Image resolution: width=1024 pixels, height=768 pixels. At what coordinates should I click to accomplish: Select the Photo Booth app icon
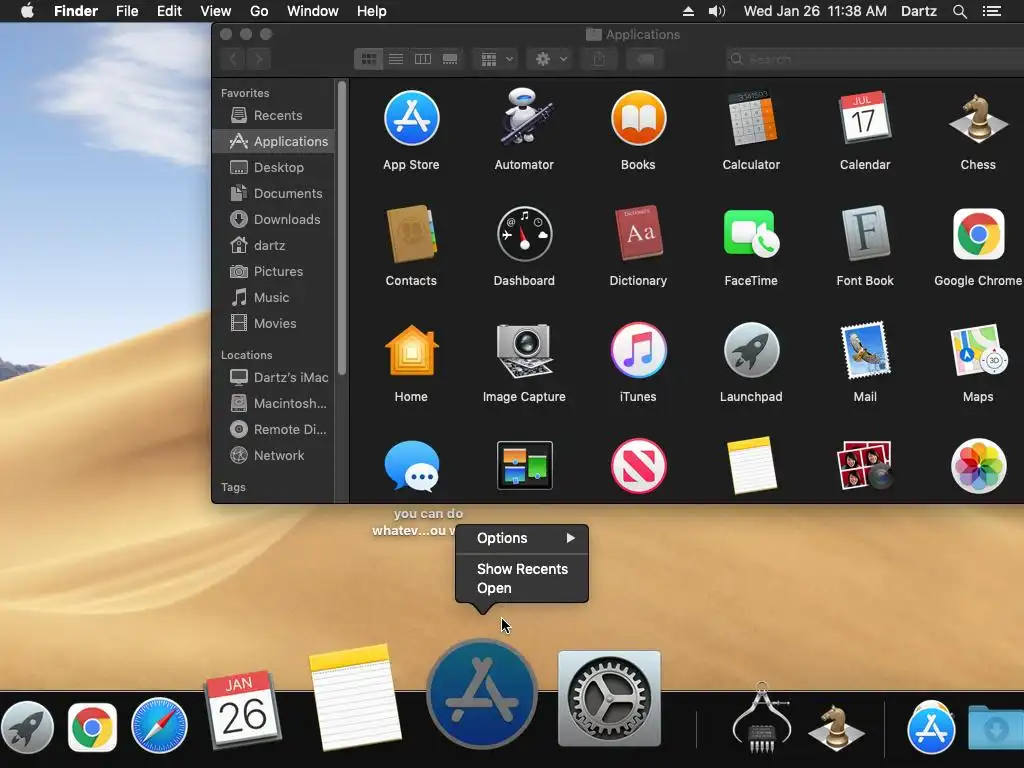point(865,466)
